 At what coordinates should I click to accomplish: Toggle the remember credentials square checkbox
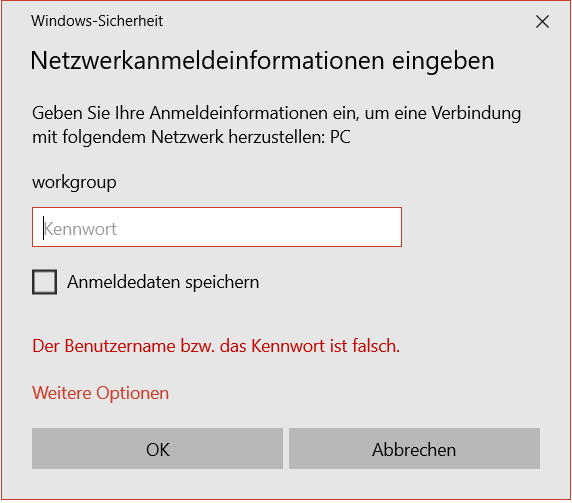45,282
